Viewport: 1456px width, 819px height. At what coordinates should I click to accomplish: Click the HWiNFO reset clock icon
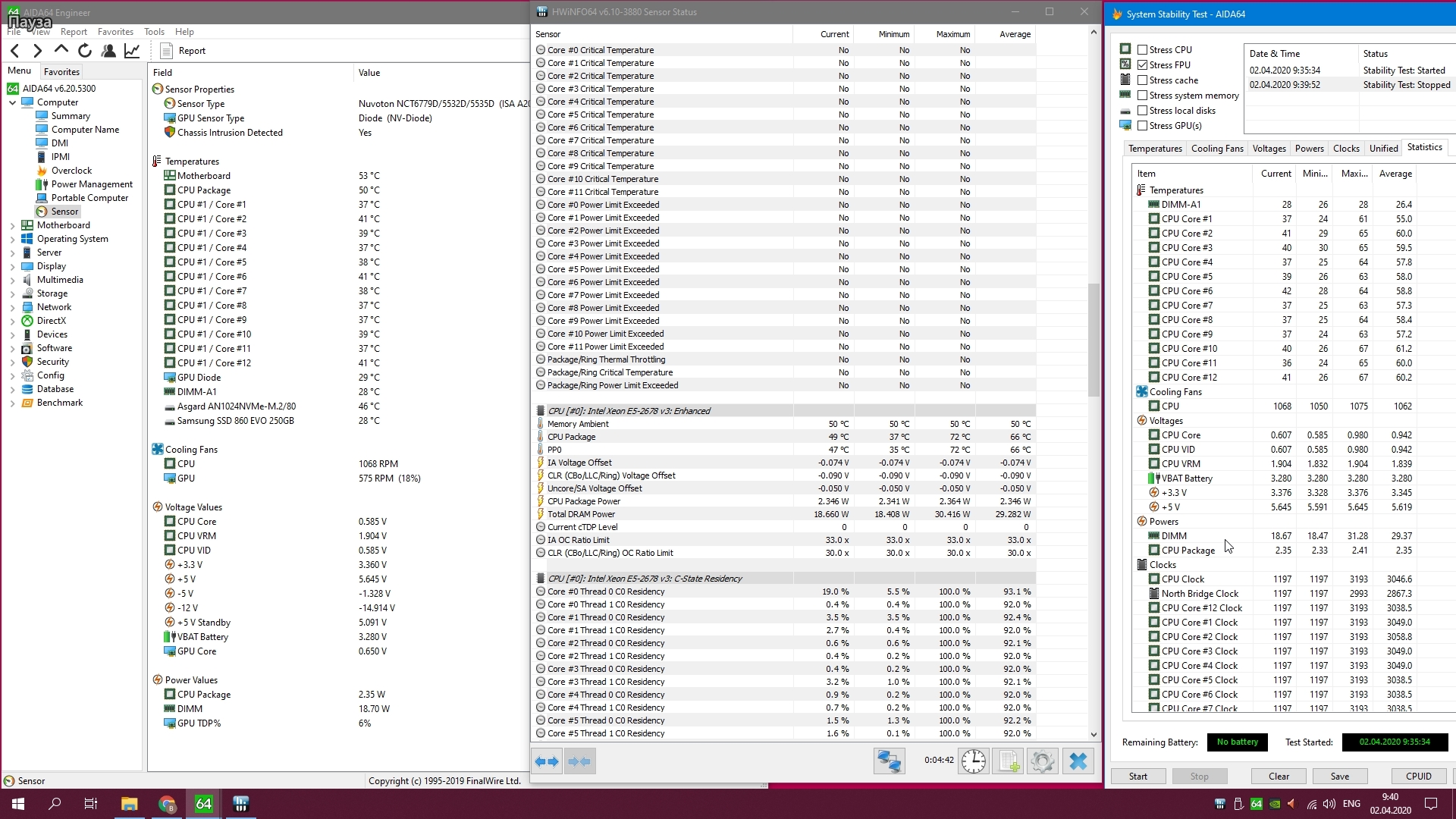pos(974,761)
